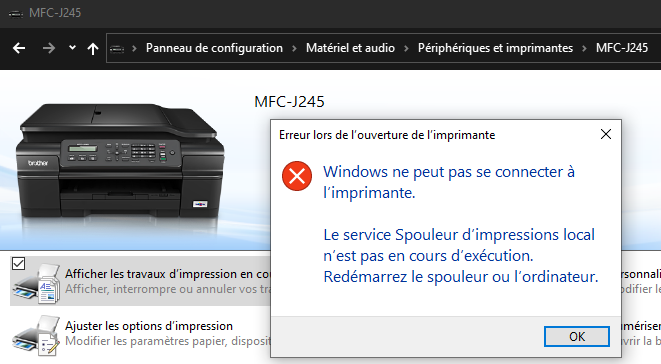Click the MFC-J245 title bar printer icon
The image size is (661, 364).
click(x=16, y=13)
